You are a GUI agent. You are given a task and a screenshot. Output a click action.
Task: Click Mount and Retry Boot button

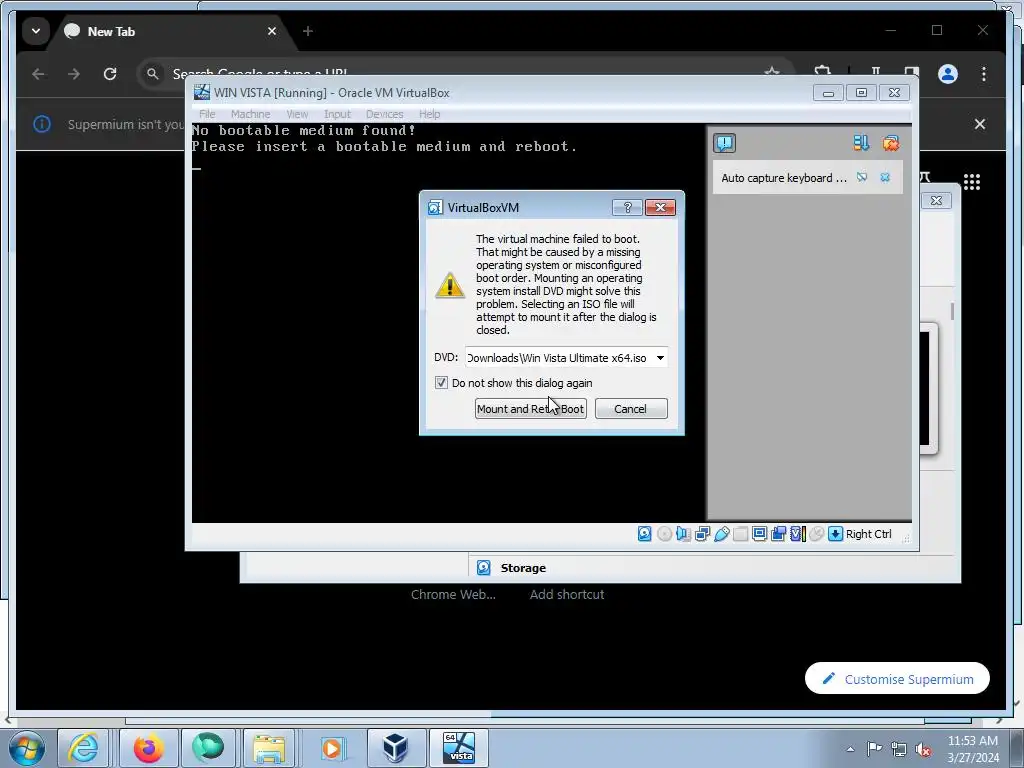(530, 409)
